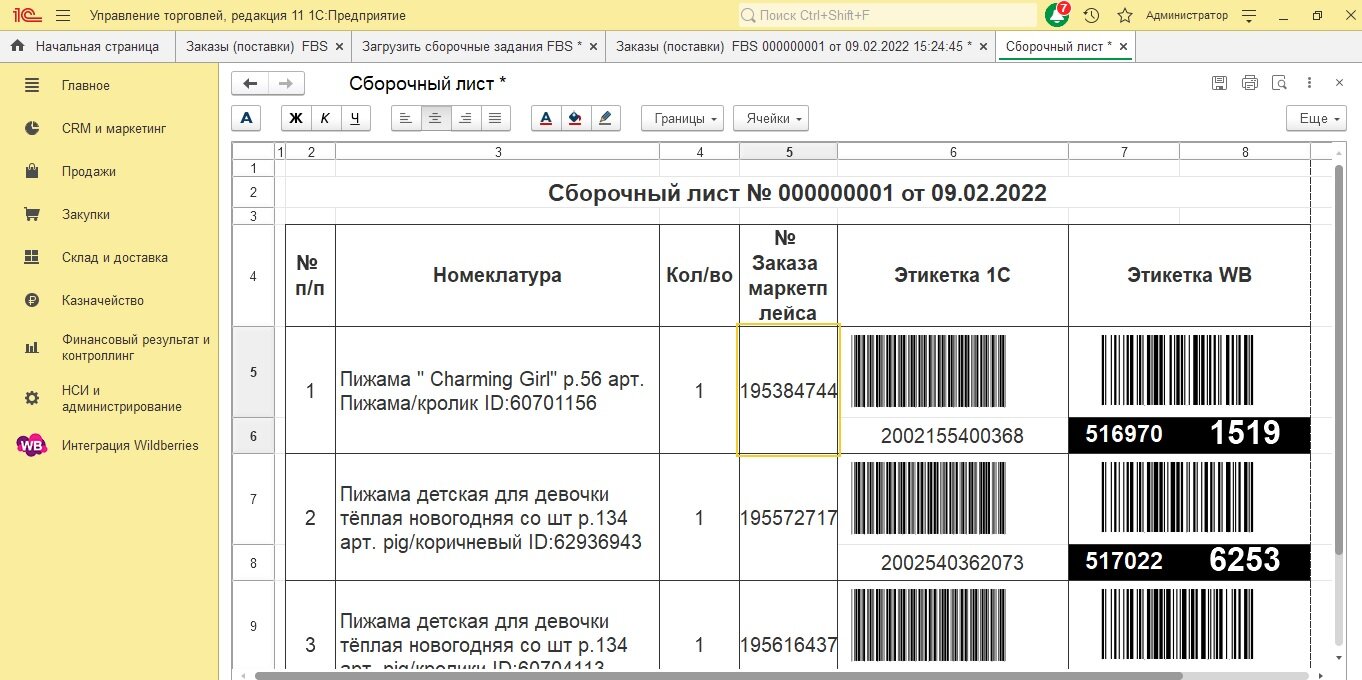Open service settings lines icon in title bar

pyautogui.click(x=1248, y=16)
